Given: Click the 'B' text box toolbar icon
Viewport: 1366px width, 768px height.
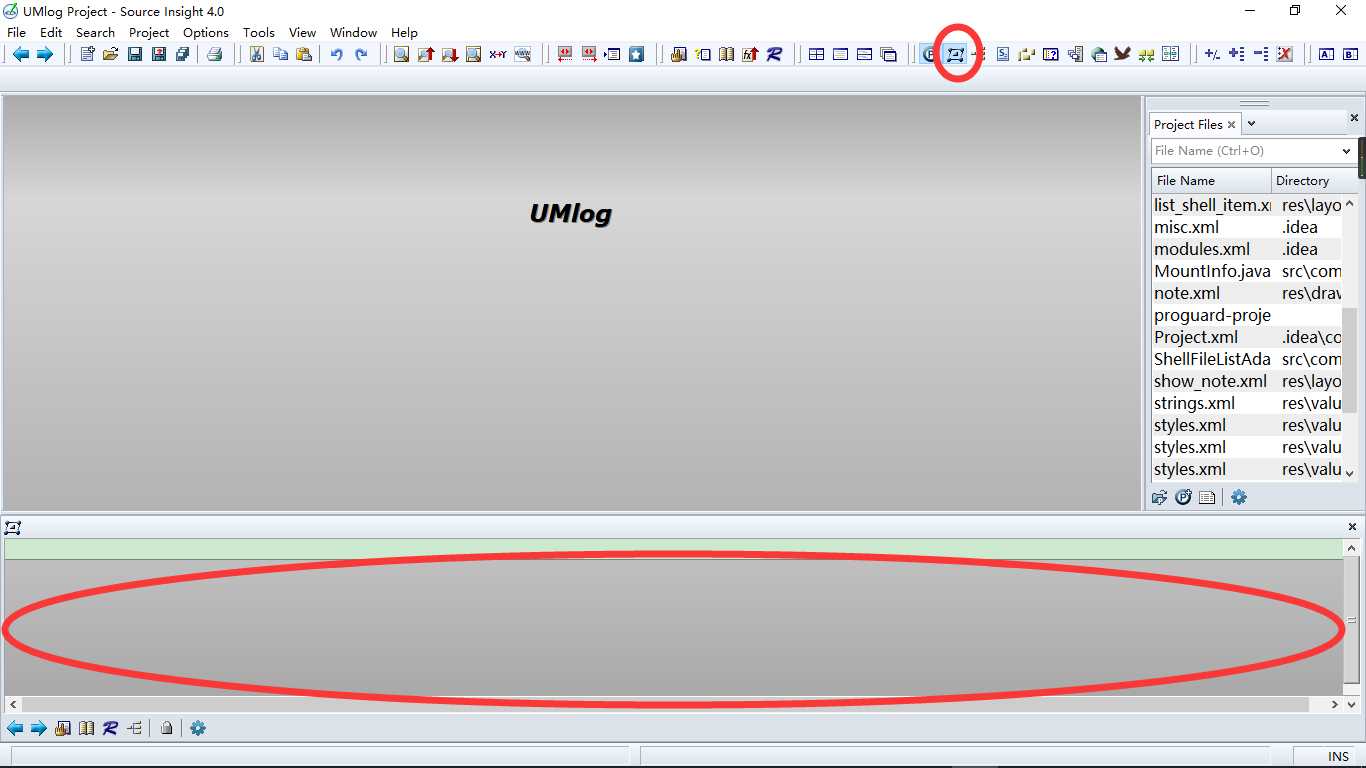Looking at the screenshot, I should [x=1350, y=54].
